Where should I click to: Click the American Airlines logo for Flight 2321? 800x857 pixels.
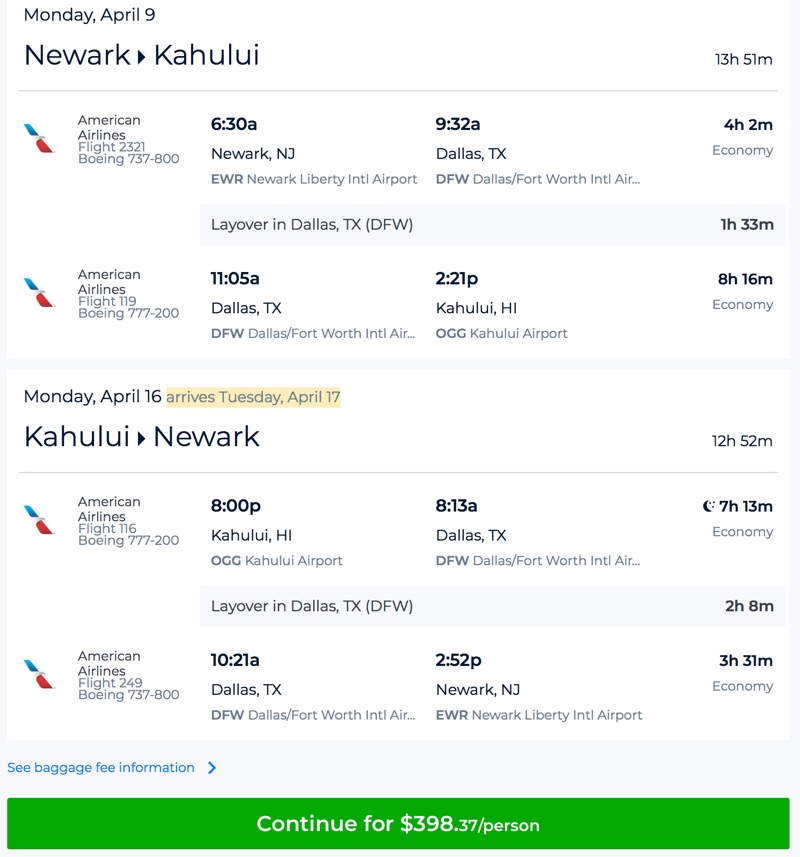(x=39, y=138)
